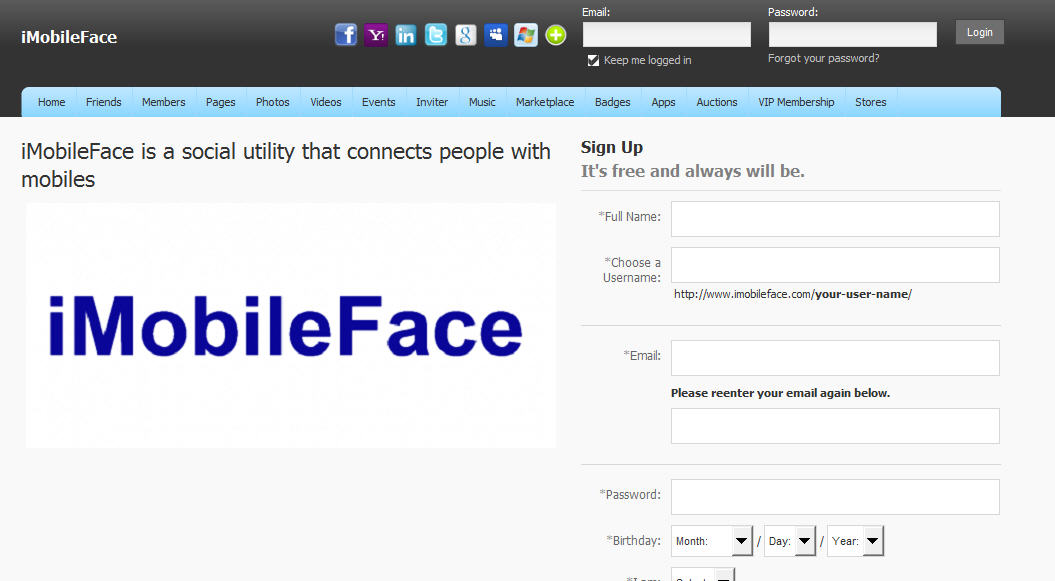The image size is (1055, 581).
Task: Click 'Please reenter your email again below' text
Action: (x=780, y=393)
